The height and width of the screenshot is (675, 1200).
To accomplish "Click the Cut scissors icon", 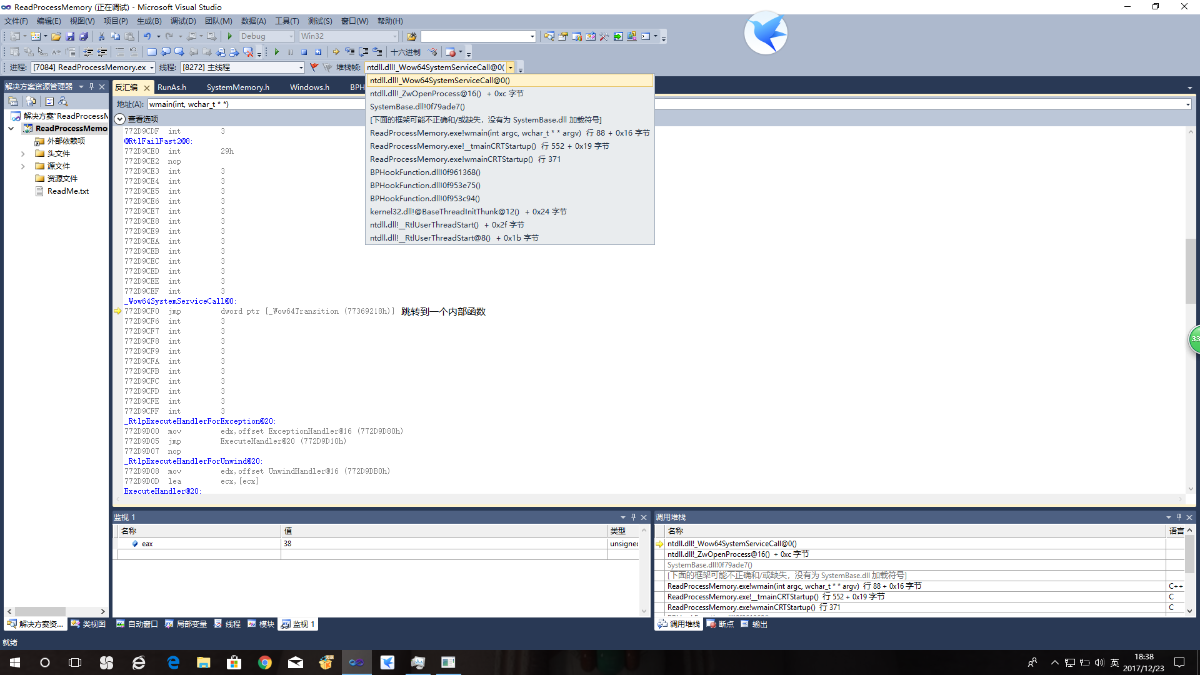I will tap(101, 36).
